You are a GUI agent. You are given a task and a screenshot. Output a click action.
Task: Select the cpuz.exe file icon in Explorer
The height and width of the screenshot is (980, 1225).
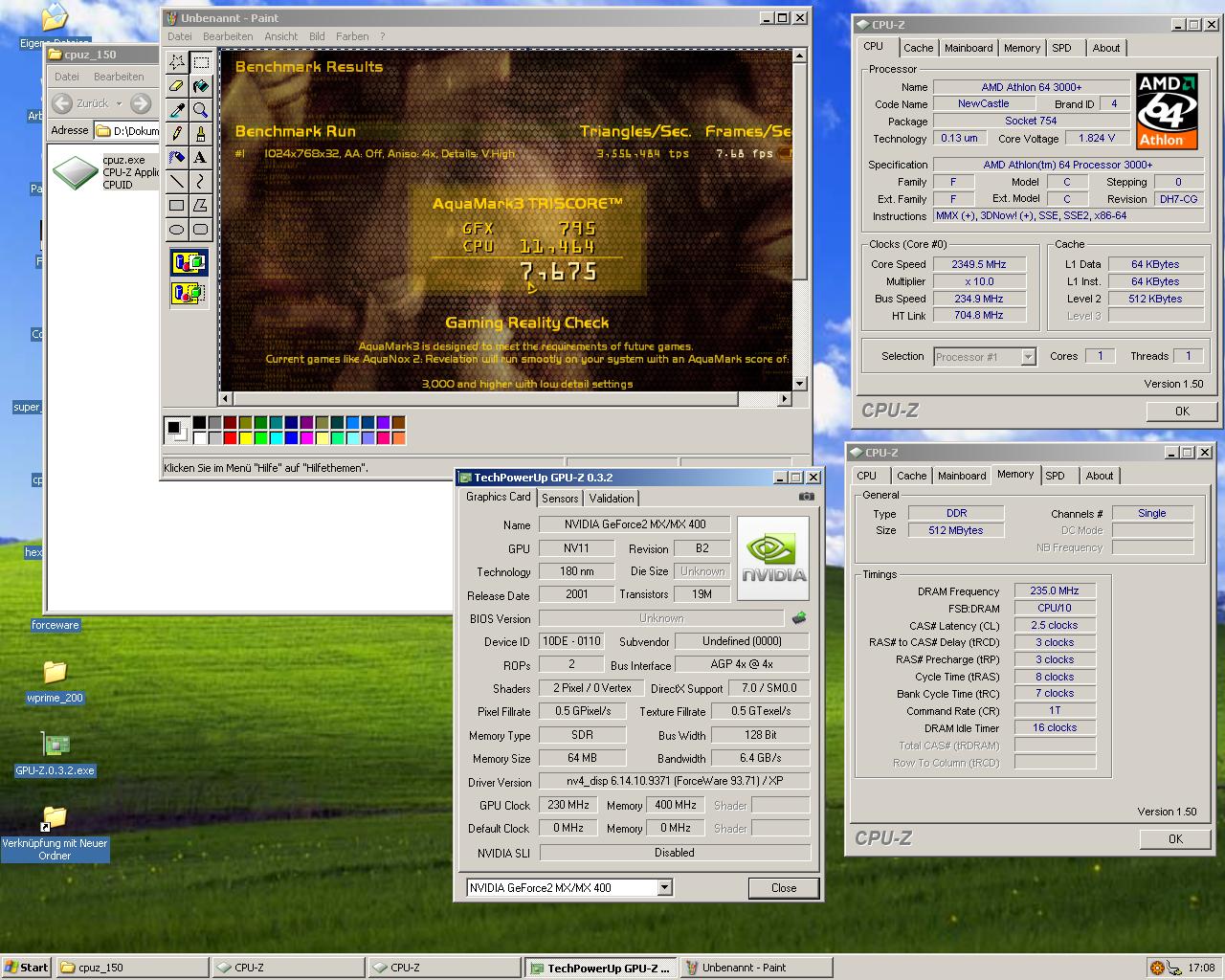pyautogui.click(x=75, y=172)
